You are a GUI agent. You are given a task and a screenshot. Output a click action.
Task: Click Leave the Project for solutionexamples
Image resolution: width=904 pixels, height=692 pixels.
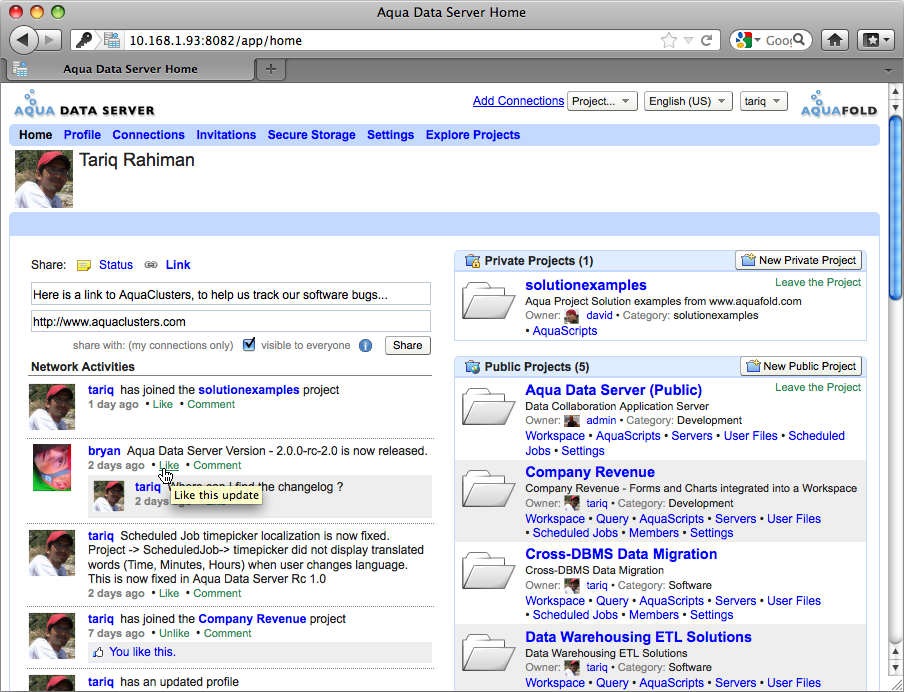[818, 282]
